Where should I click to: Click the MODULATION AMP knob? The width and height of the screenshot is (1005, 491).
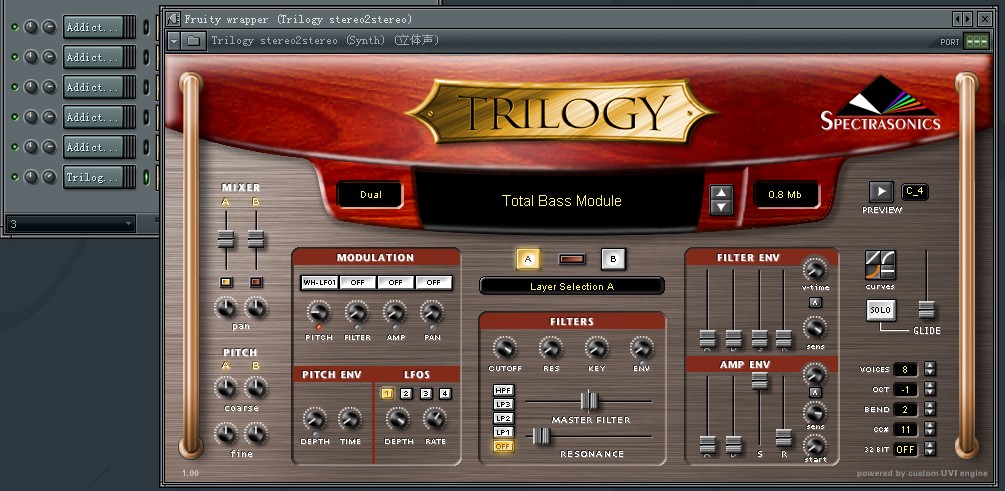click(395, 313)
